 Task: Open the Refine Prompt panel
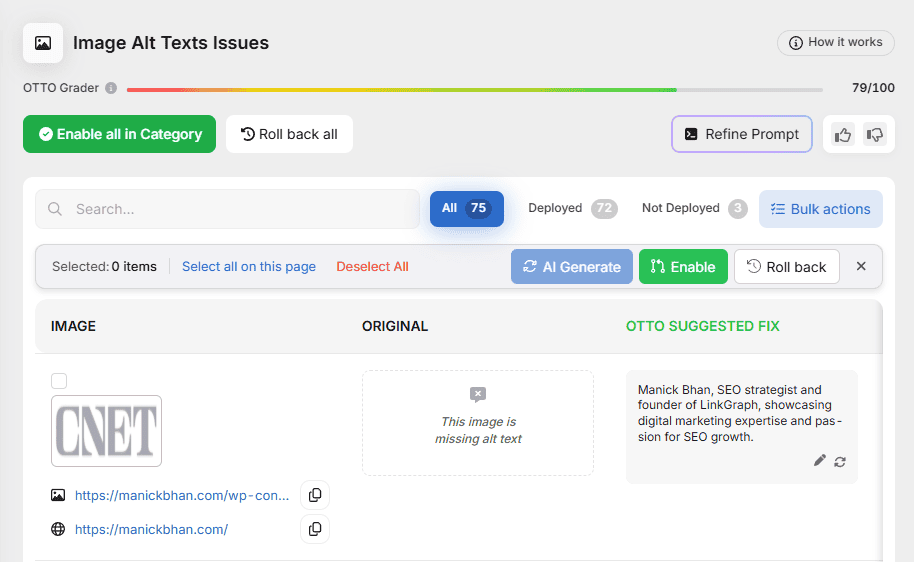click(x=741, y=134)
